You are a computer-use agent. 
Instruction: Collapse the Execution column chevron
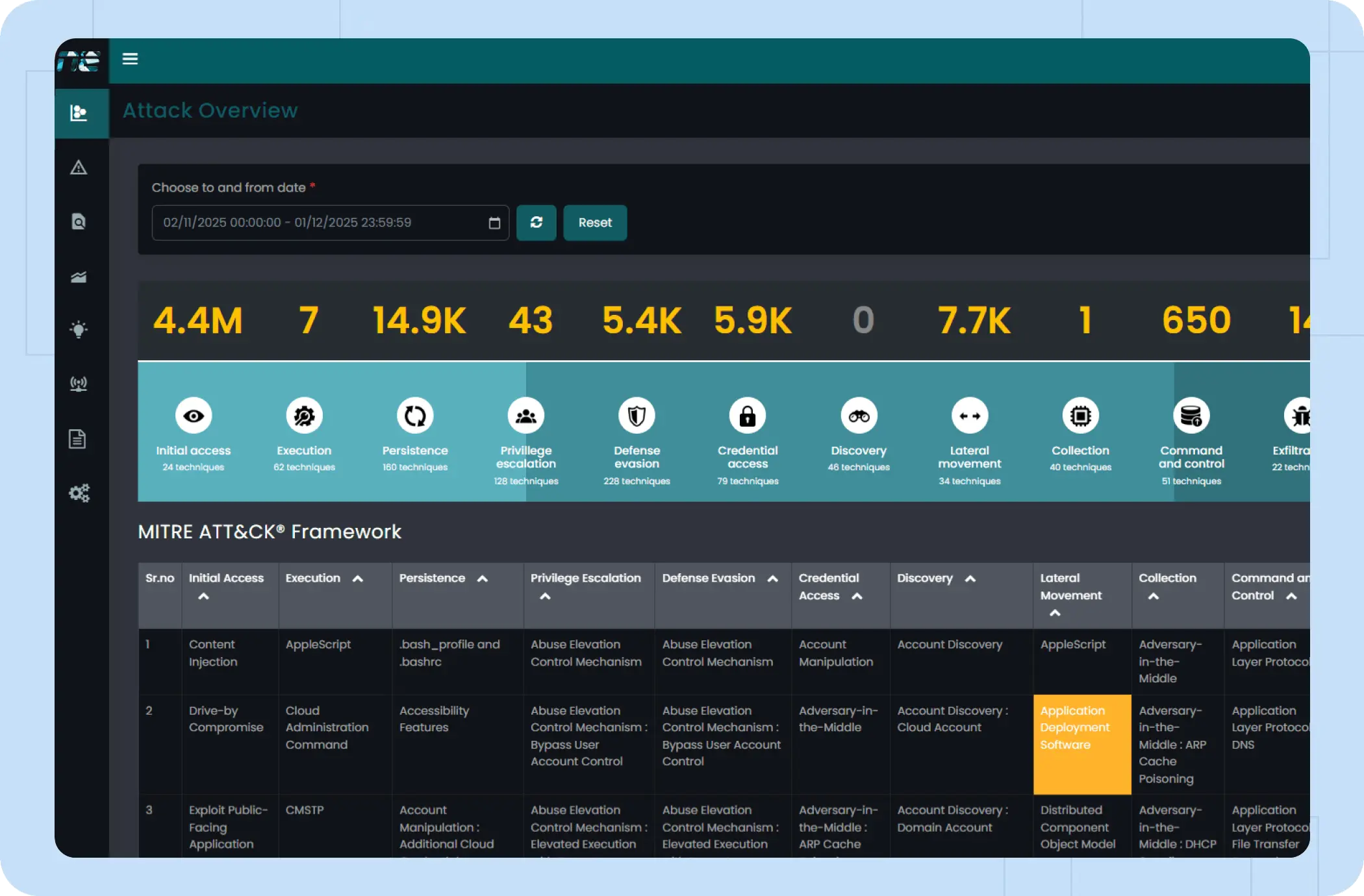[x=357, y=579]
